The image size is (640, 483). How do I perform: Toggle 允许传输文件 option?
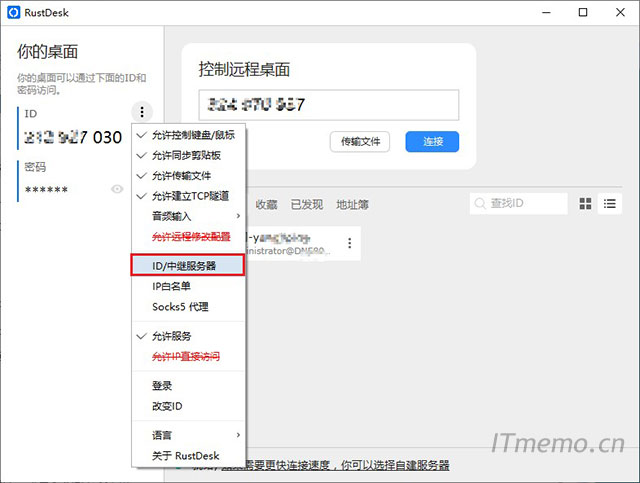click(x=189, y=176)
